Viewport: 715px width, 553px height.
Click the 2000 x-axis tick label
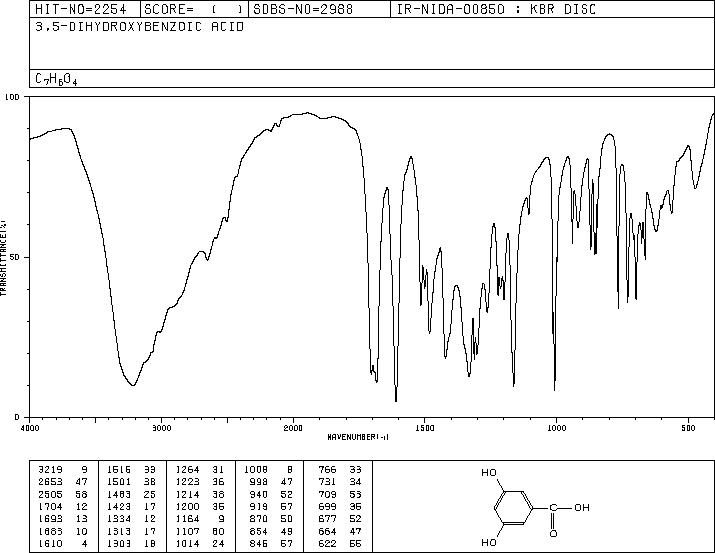point(293,428)
